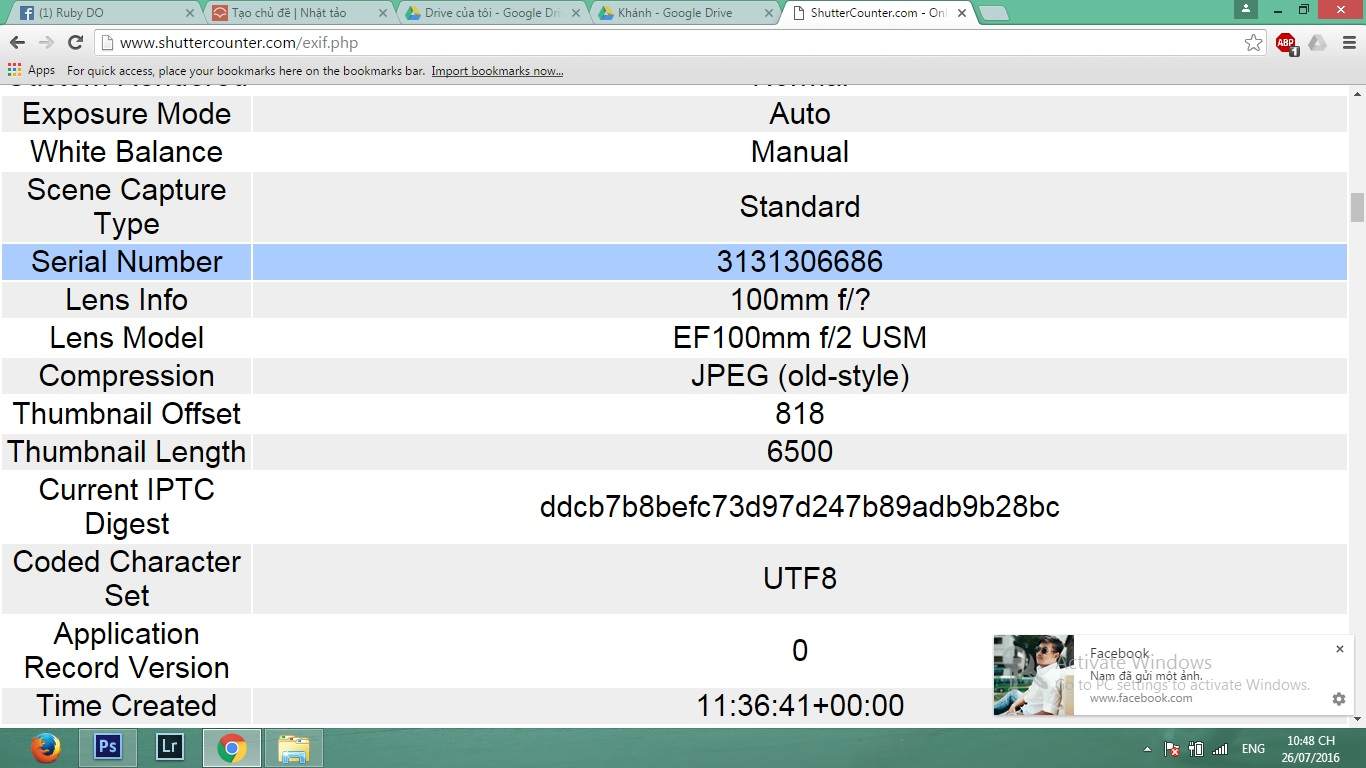The image size is (1366, 768).
Task: Bookmark this page with star icon
Action: click(x=1253, y=43)
